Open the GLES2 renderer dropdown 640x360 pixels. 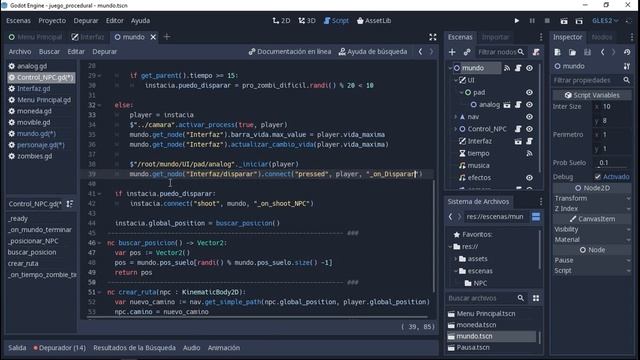[605, 20]
